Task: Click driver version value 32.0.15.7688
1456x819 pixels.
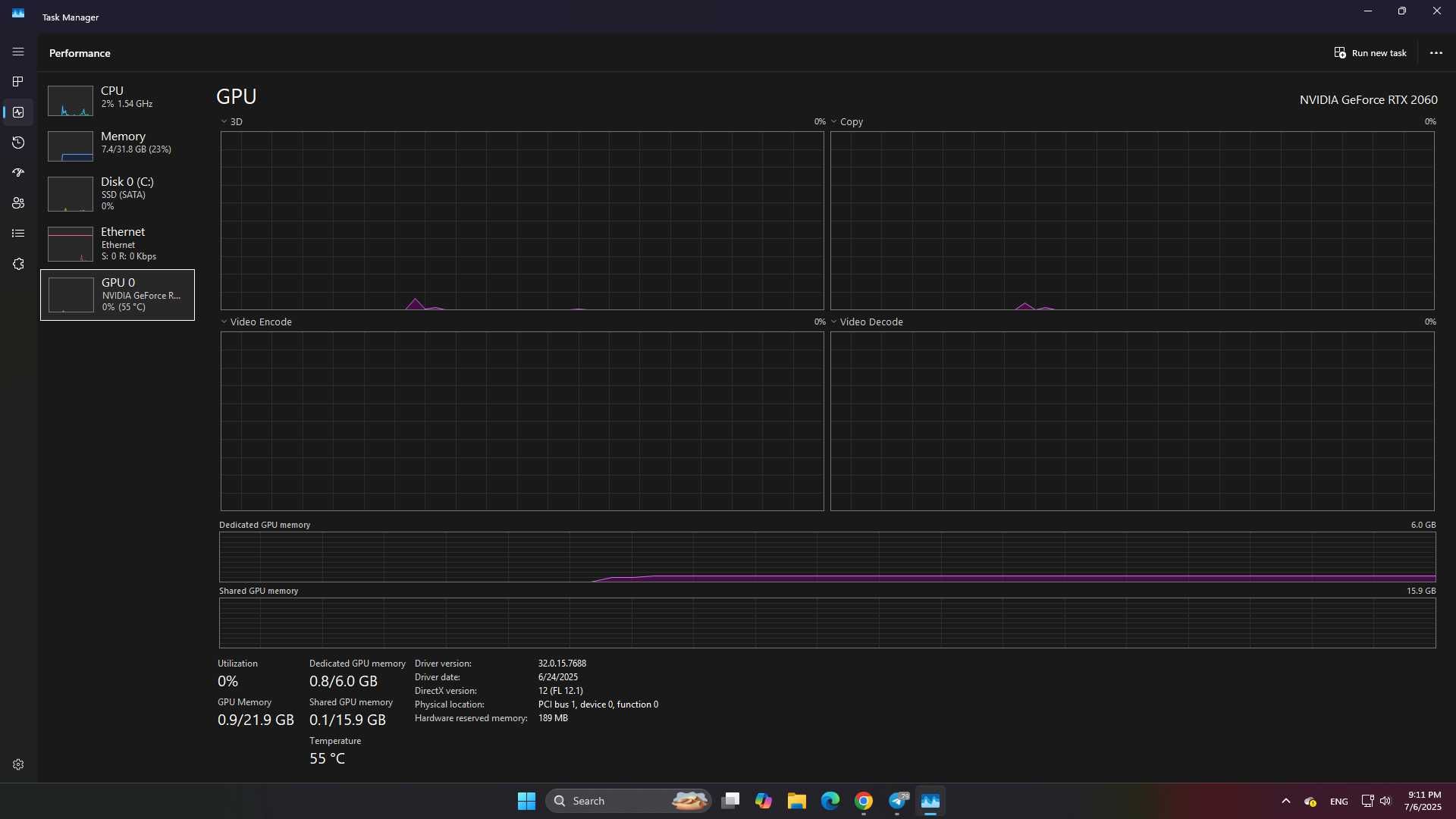Action: tap(562, 663)
